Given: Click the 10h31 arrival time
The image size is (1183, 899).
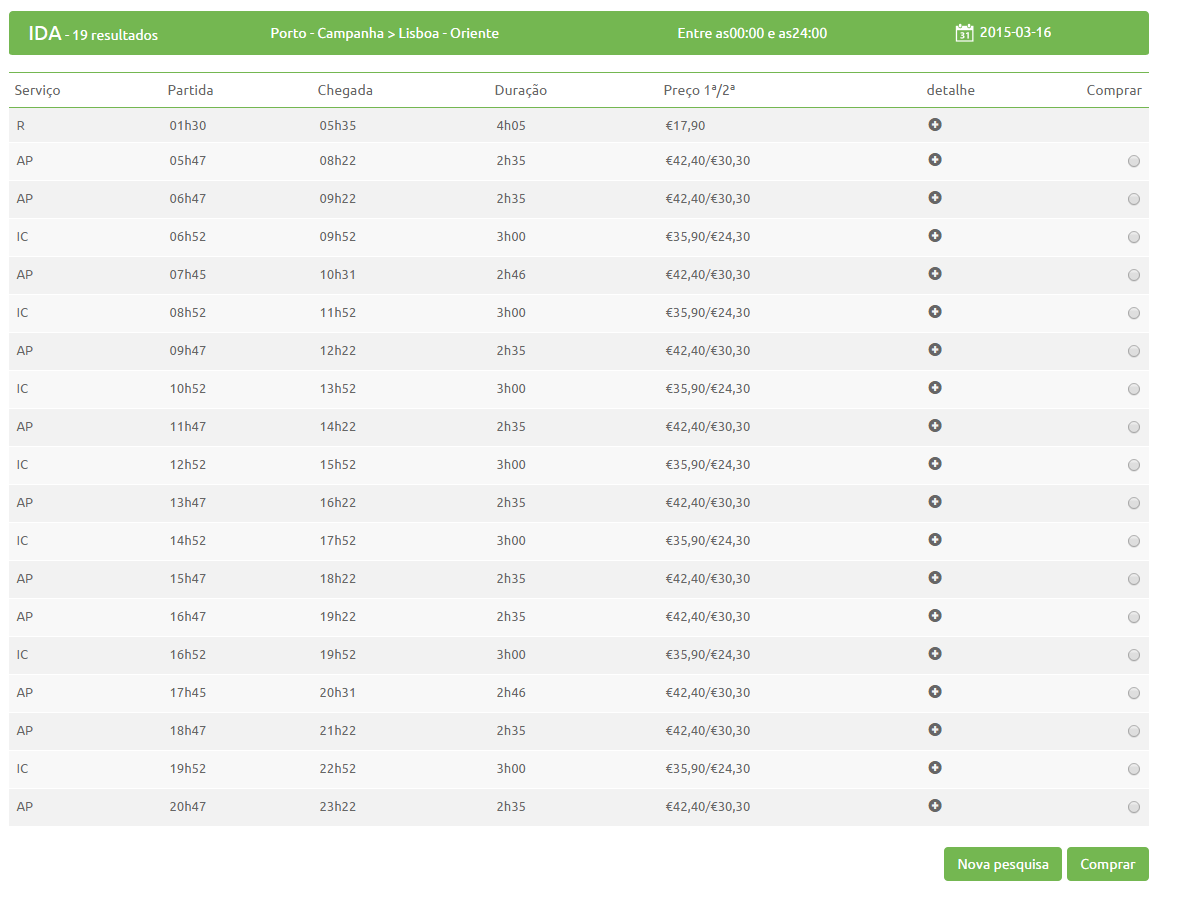Looking at the screenshot, I should point(337,275).
